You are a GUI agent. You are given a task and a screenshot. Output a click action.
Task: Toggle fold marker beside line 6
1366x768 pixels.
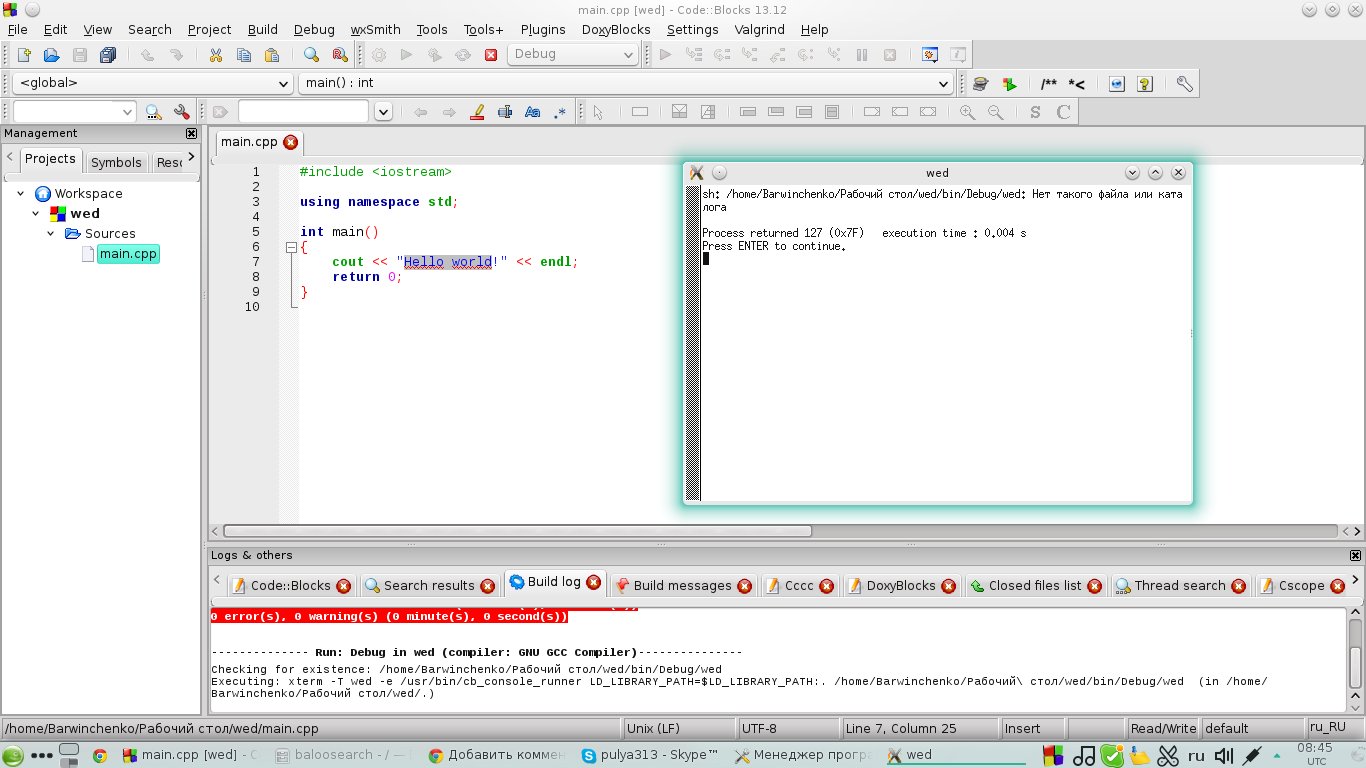(x=290, y=247)
